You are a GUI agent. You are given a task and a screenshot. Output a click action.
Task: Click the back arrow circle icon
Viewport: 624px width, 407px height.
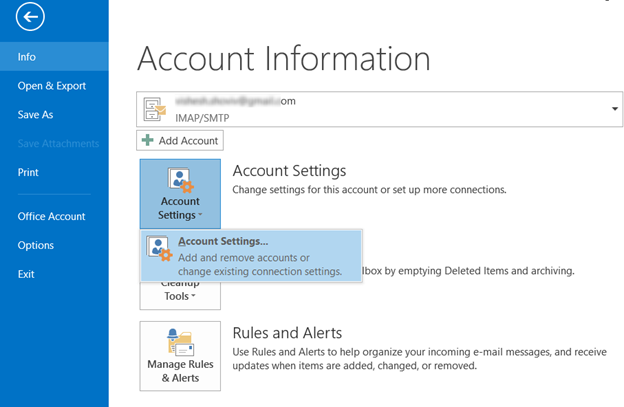click(x=30, y=17)
